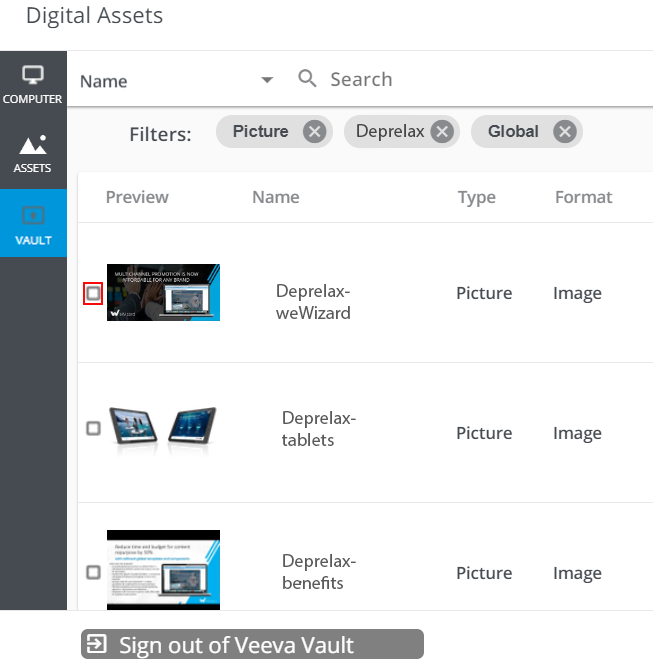The image size is (653, 667).
Task: Click the sign out arrow icon
Action: pos(97,645)
